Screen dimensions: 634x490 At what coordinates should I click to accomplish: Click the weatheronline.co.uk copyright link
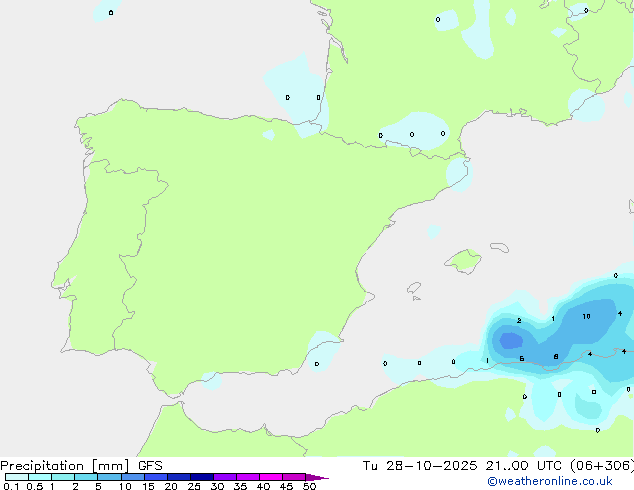pos(549,481)
